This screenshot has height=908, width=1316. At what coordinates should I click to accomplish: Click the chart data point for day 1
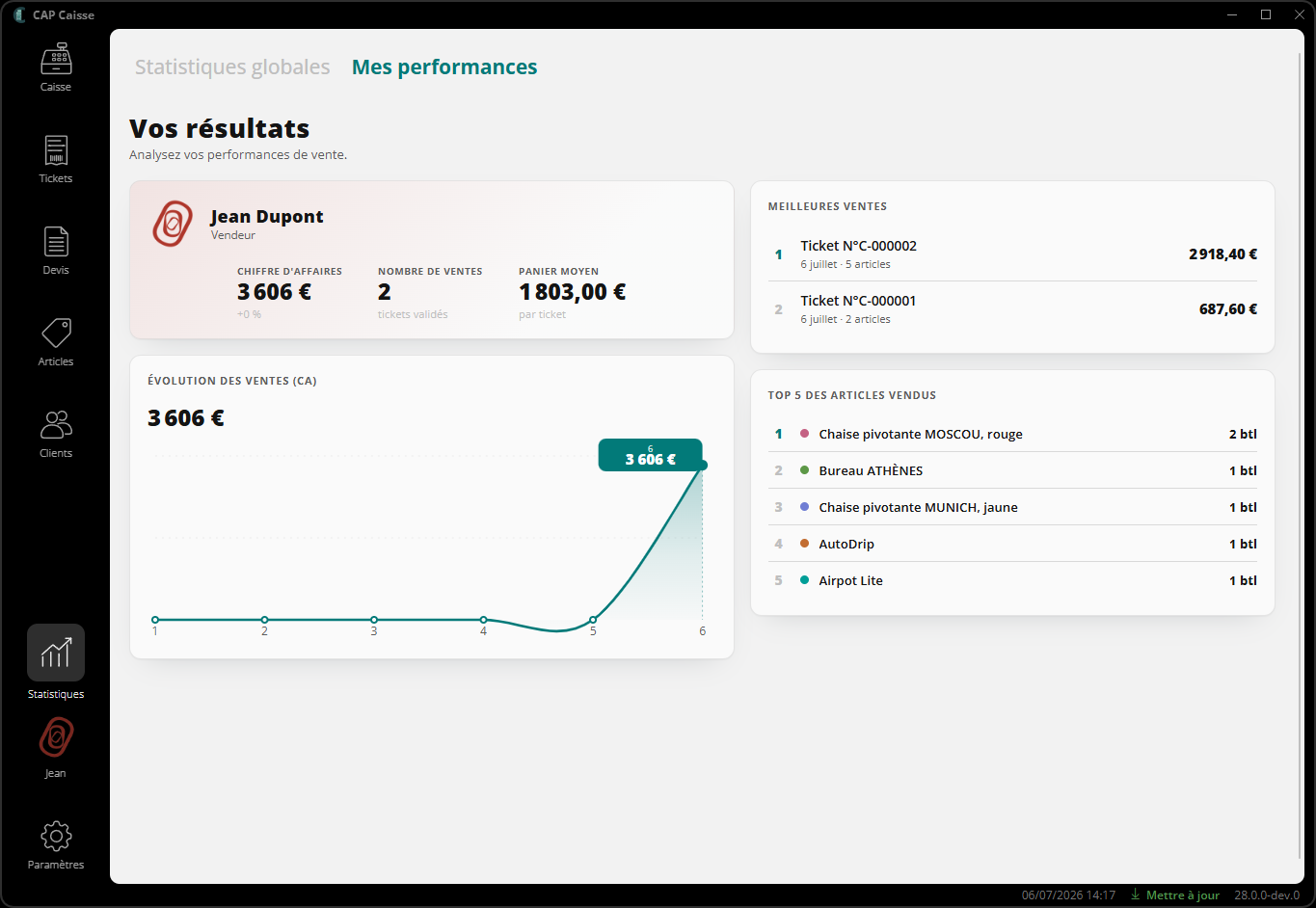[155, 620]
